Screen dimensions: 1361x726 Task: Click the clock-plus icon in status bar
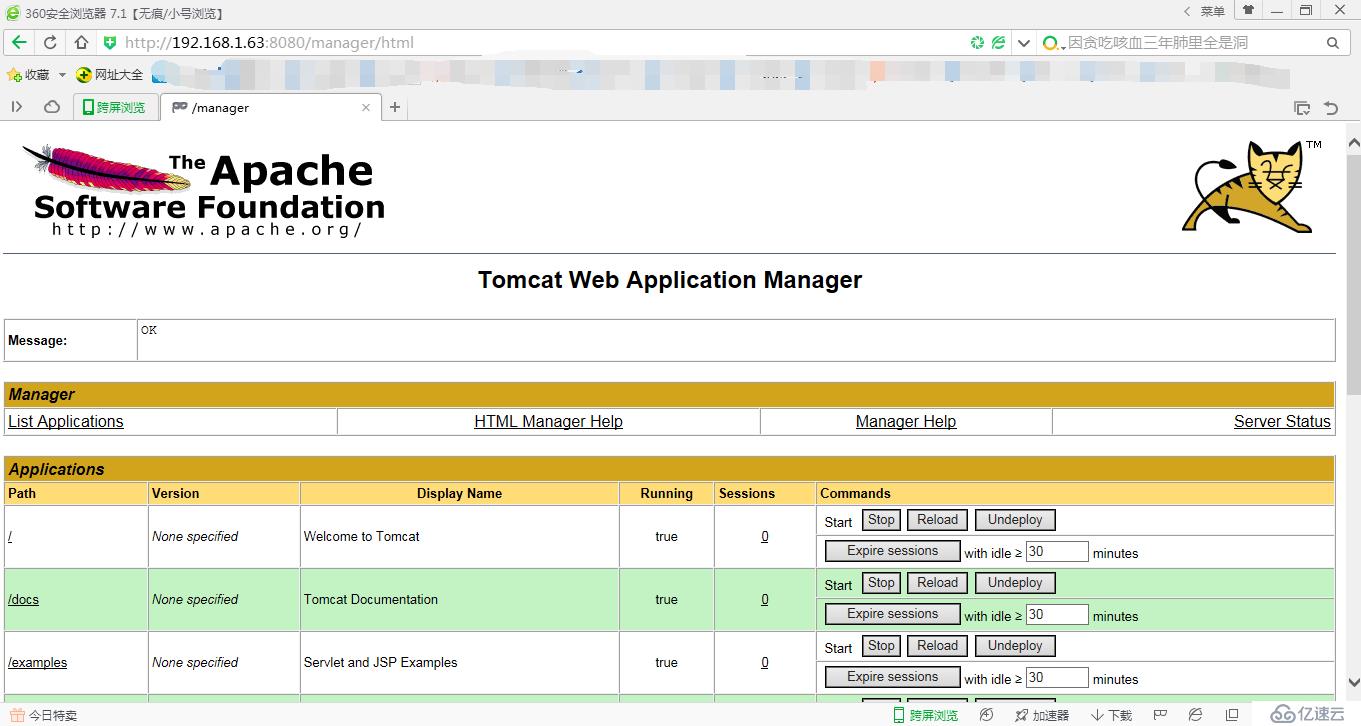tap(987, 716)
